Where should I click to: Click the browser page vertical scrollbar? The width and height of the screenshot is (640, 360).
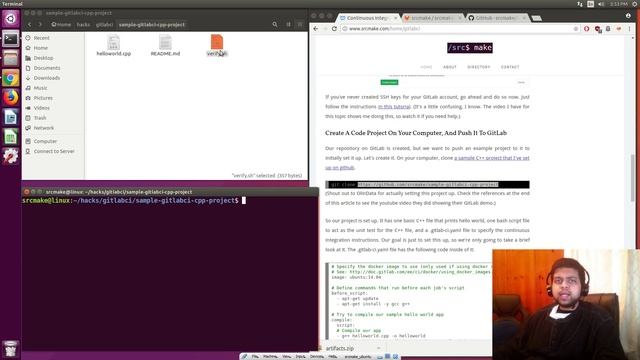pos(633,178)
